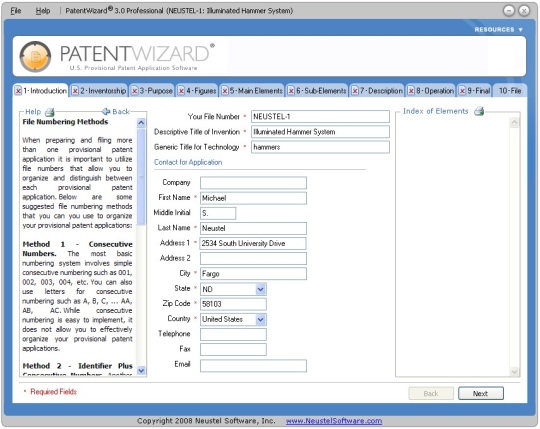540x429 pixels.
Task: Click the 'Required Fields' note
Action: (x=53, y=392)
